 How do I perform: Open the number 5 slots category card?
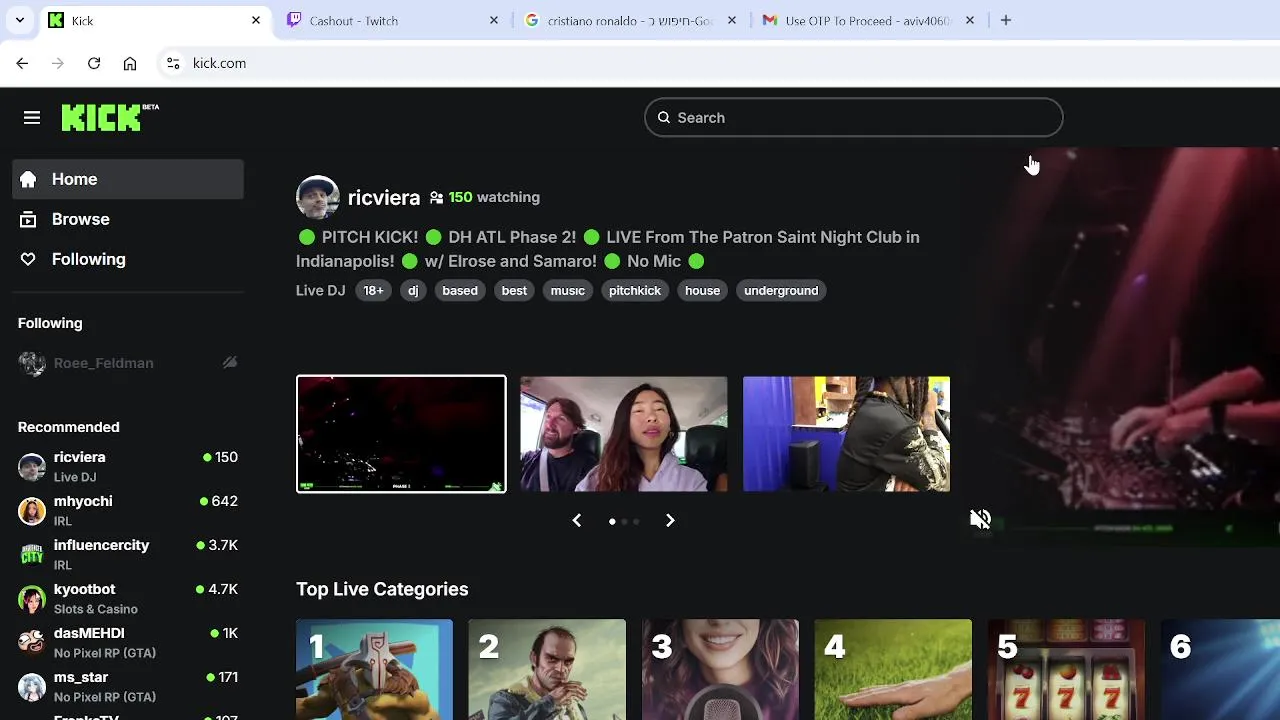(1066, 669)
